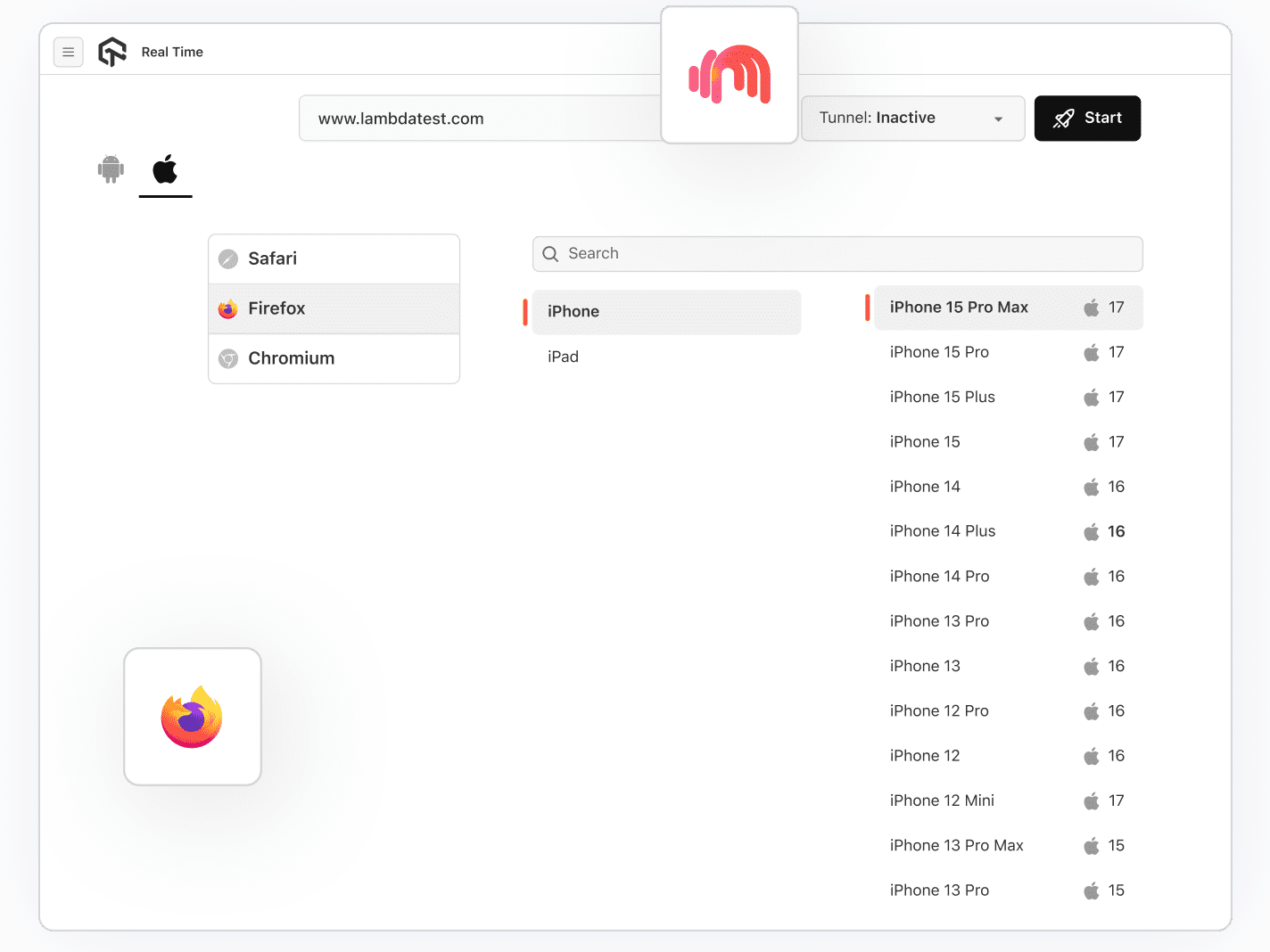This screenshot has height=952, width=1270.
Task: Switch to the Android platform icon
Action: point(111,169)
